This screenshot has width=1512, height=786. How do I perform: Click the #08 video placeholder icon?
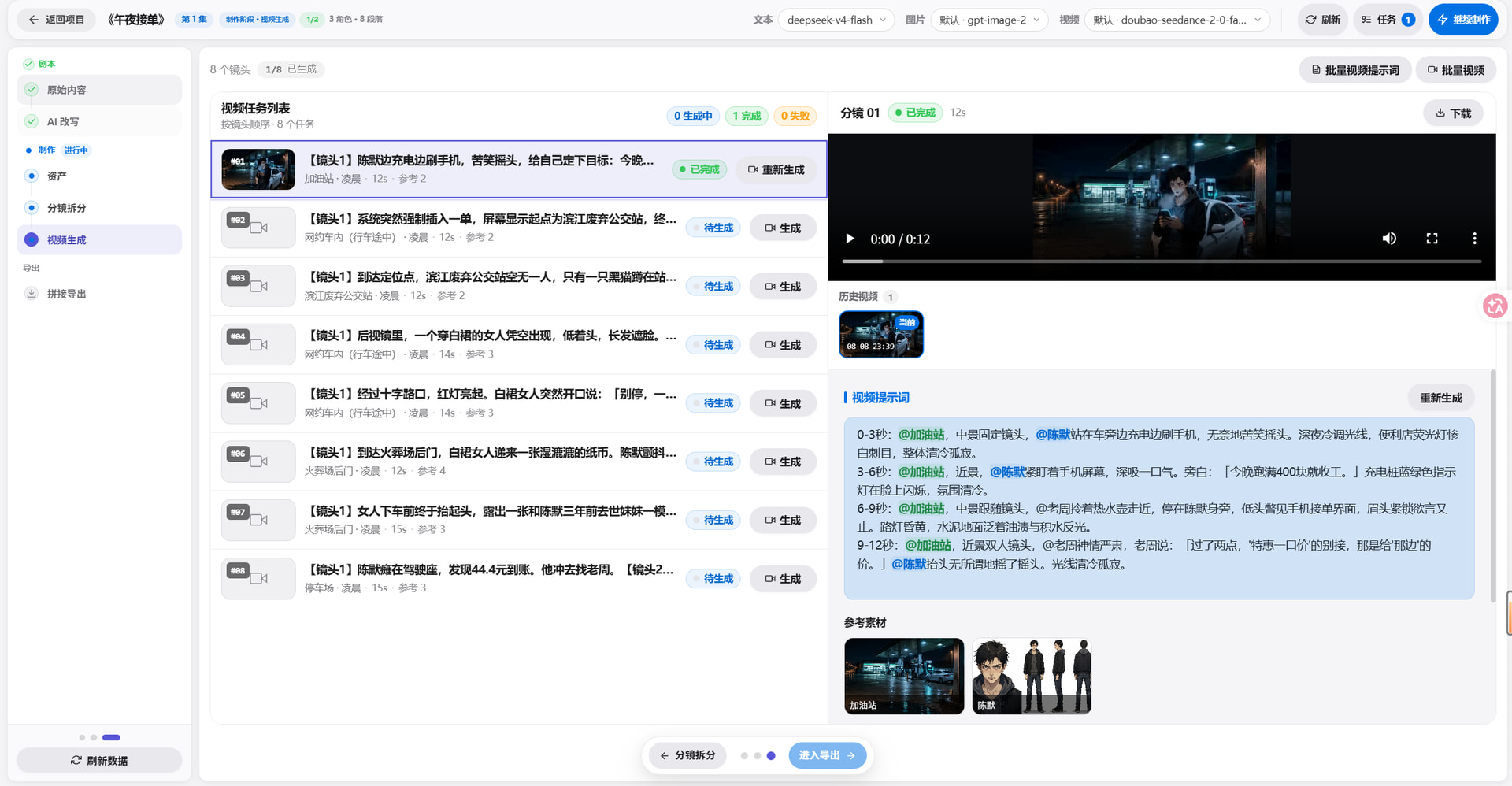click(258, 578)
